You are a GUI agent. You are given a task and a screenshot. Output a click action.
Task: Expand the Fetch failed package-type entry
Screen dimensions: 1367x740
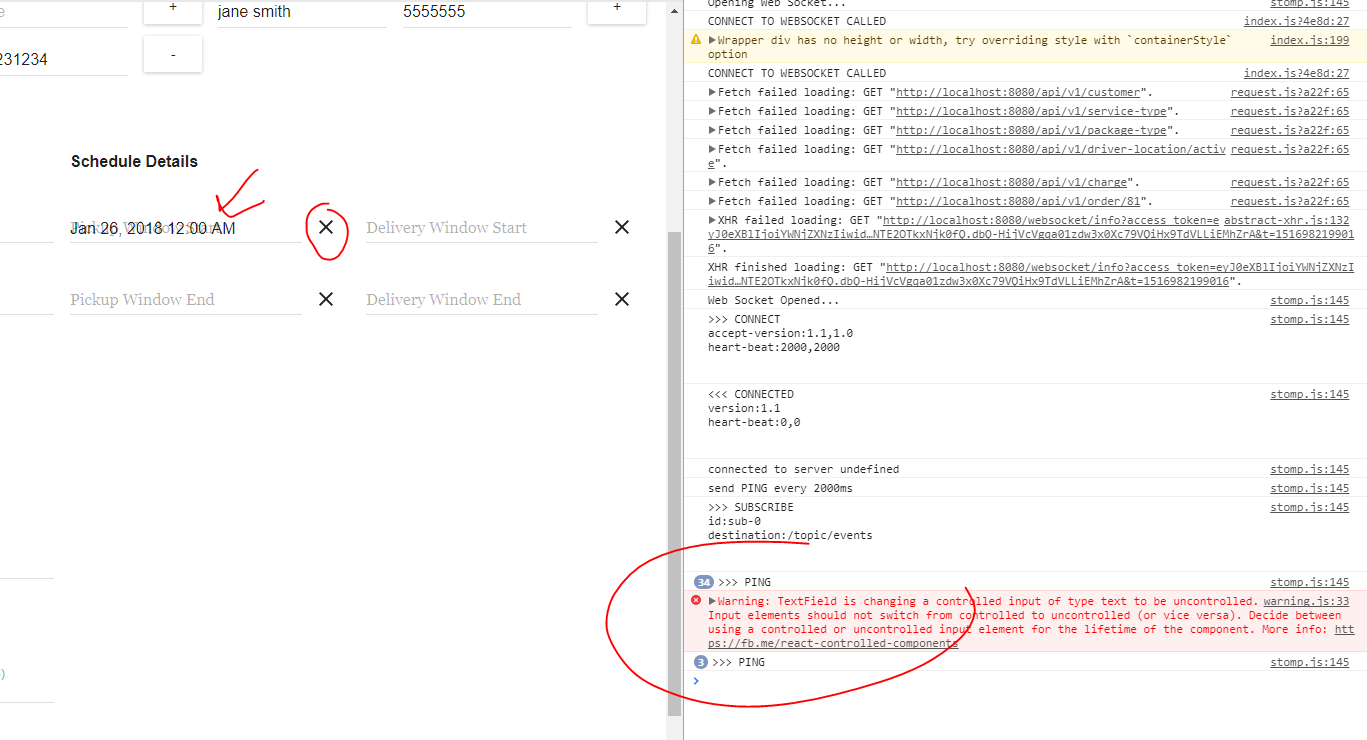[x=712, y=130]
